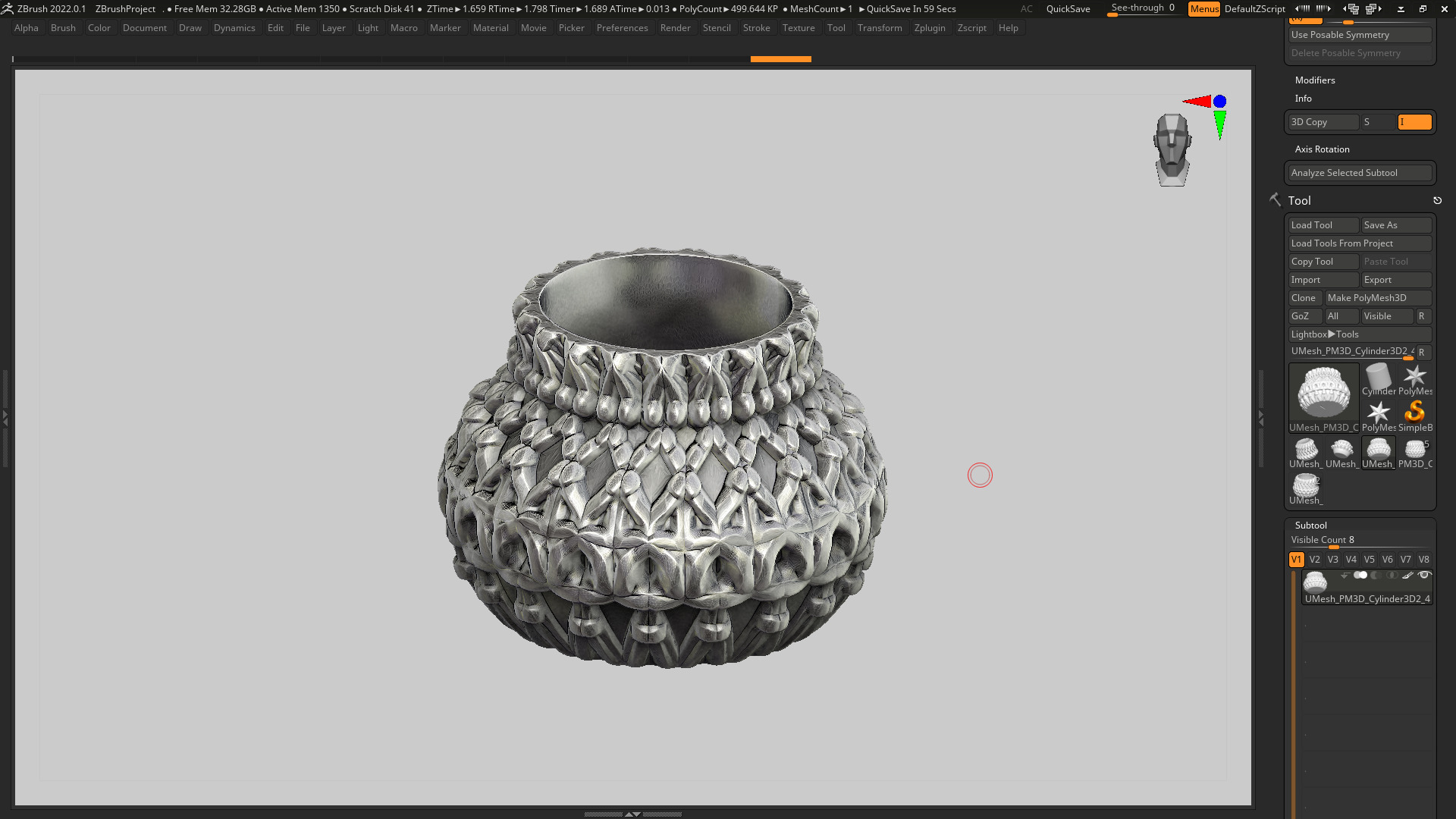
Task: Click the red X-axis cone on gizmo
Action: coord(1197,101)
